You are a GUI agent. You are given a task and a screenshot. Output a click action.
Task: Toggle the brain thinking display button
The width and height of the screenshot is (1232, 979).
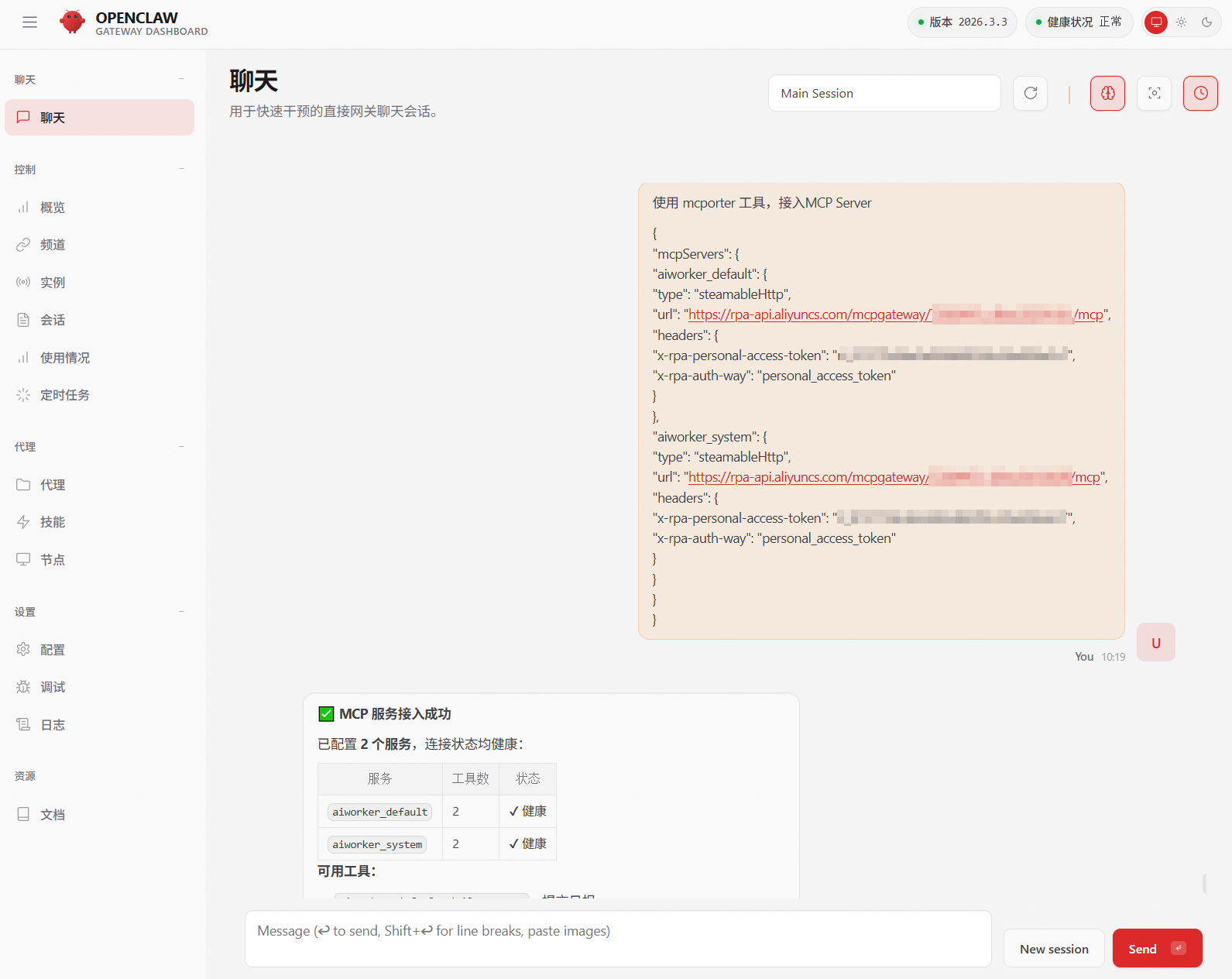tap(1108, 93)
